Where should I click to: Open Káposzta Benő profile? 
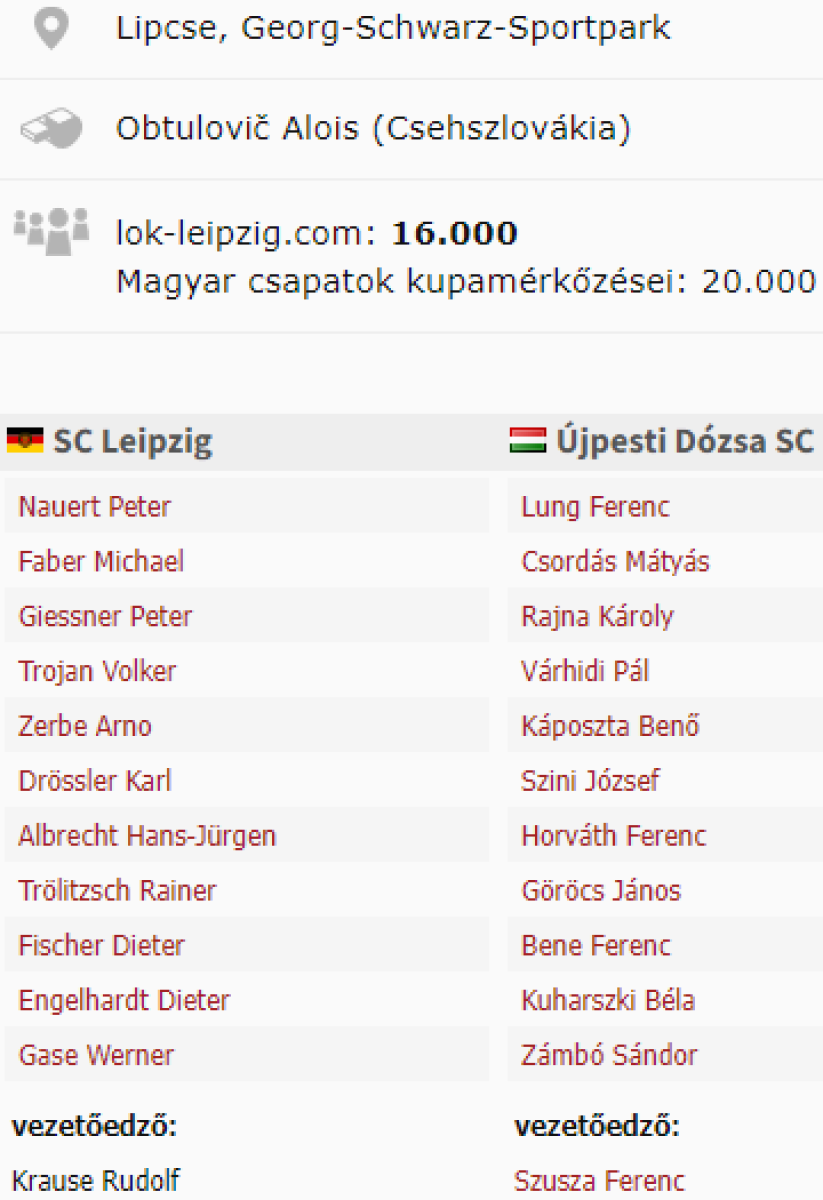610,726
